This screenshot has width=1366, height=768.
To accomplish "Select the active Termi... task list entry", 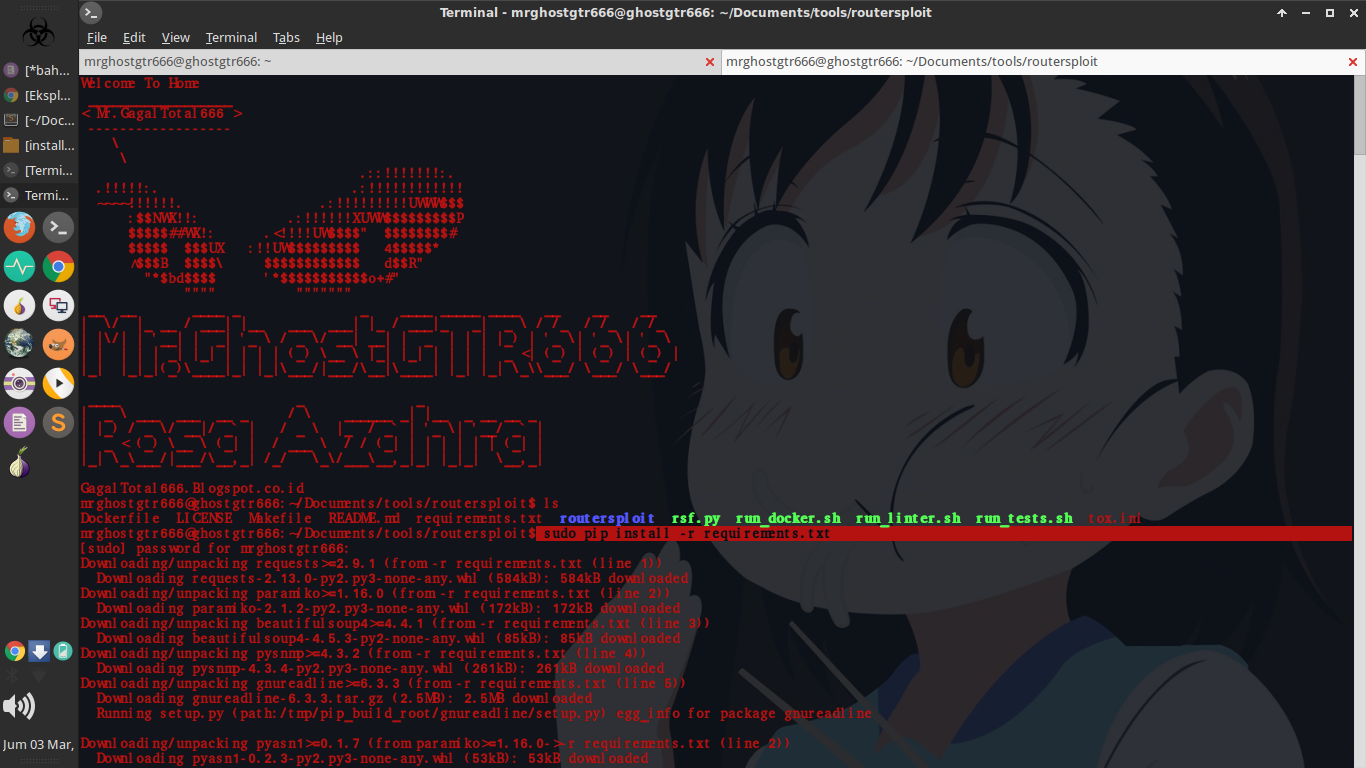I will (39, 195).
